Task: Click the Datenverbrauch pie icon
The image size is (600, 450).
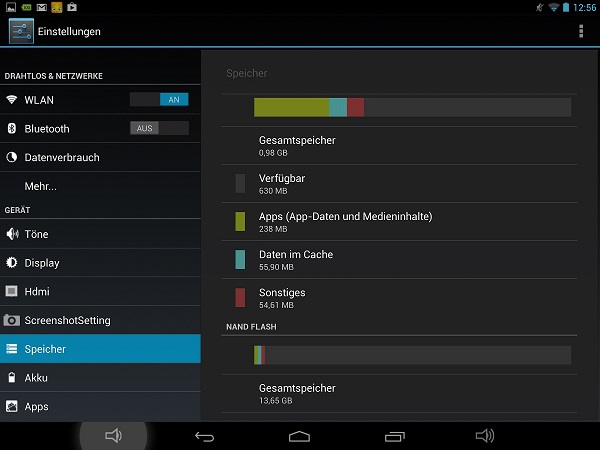Action: click(x=11, y=157)
